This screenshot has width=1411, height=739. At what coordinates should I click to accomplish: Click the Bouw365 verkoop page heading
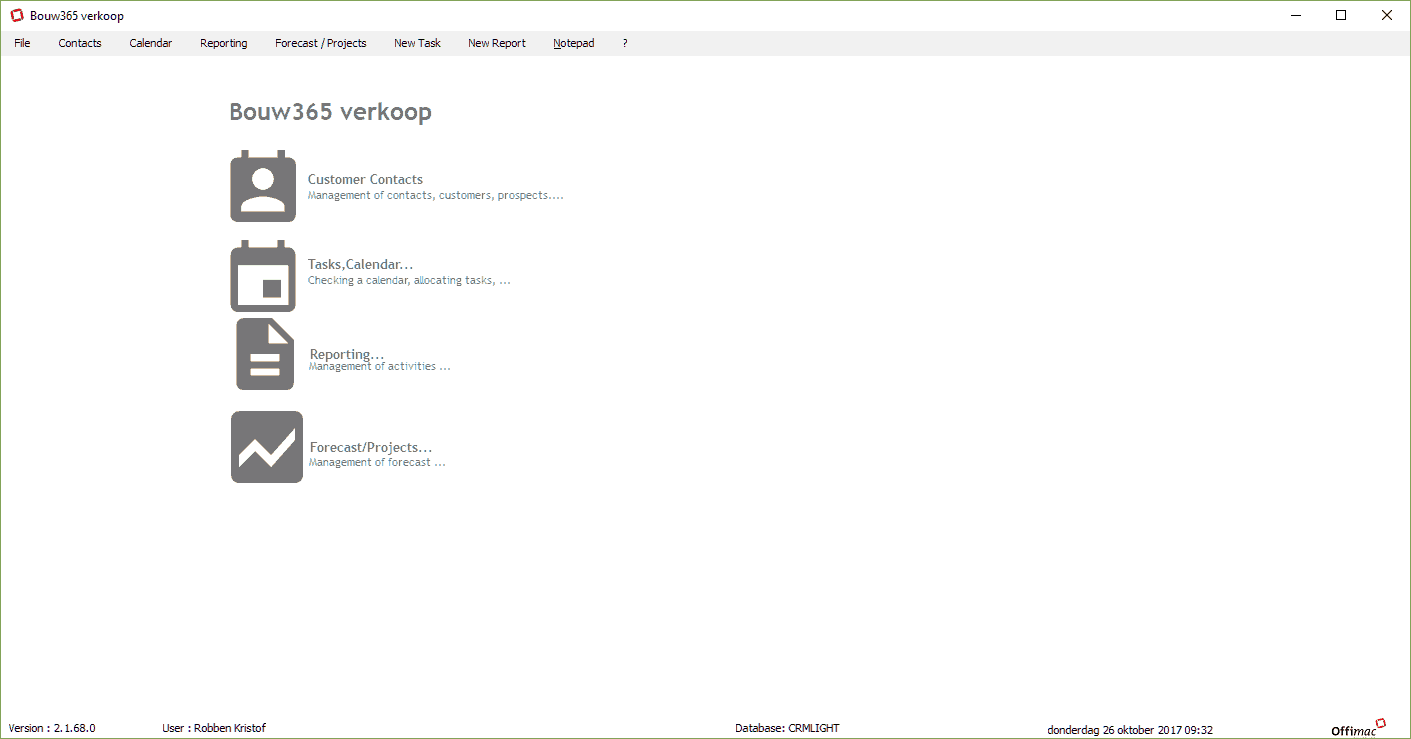pyautogui.click(x=331, y=112)
